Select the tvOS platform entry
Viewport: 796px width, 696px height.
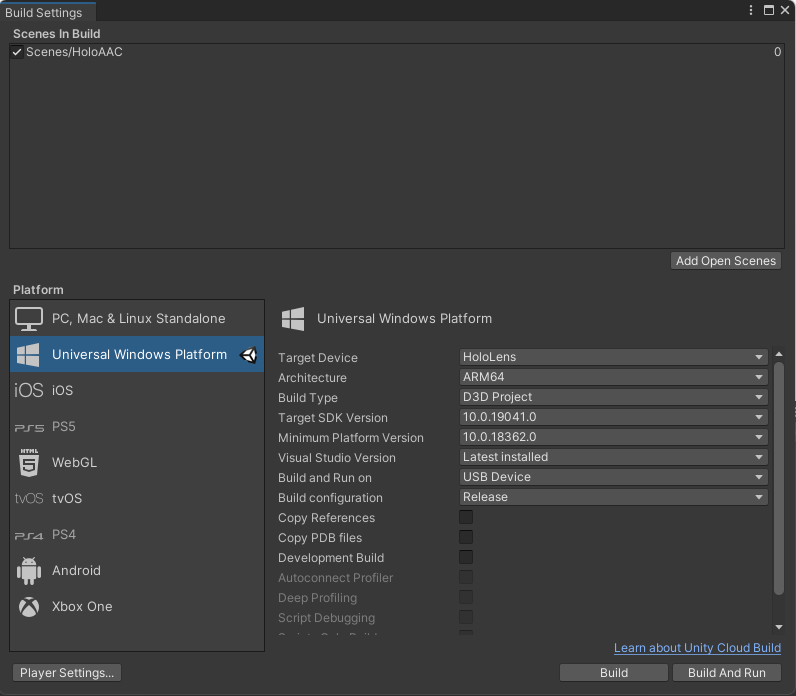point(137,499)
